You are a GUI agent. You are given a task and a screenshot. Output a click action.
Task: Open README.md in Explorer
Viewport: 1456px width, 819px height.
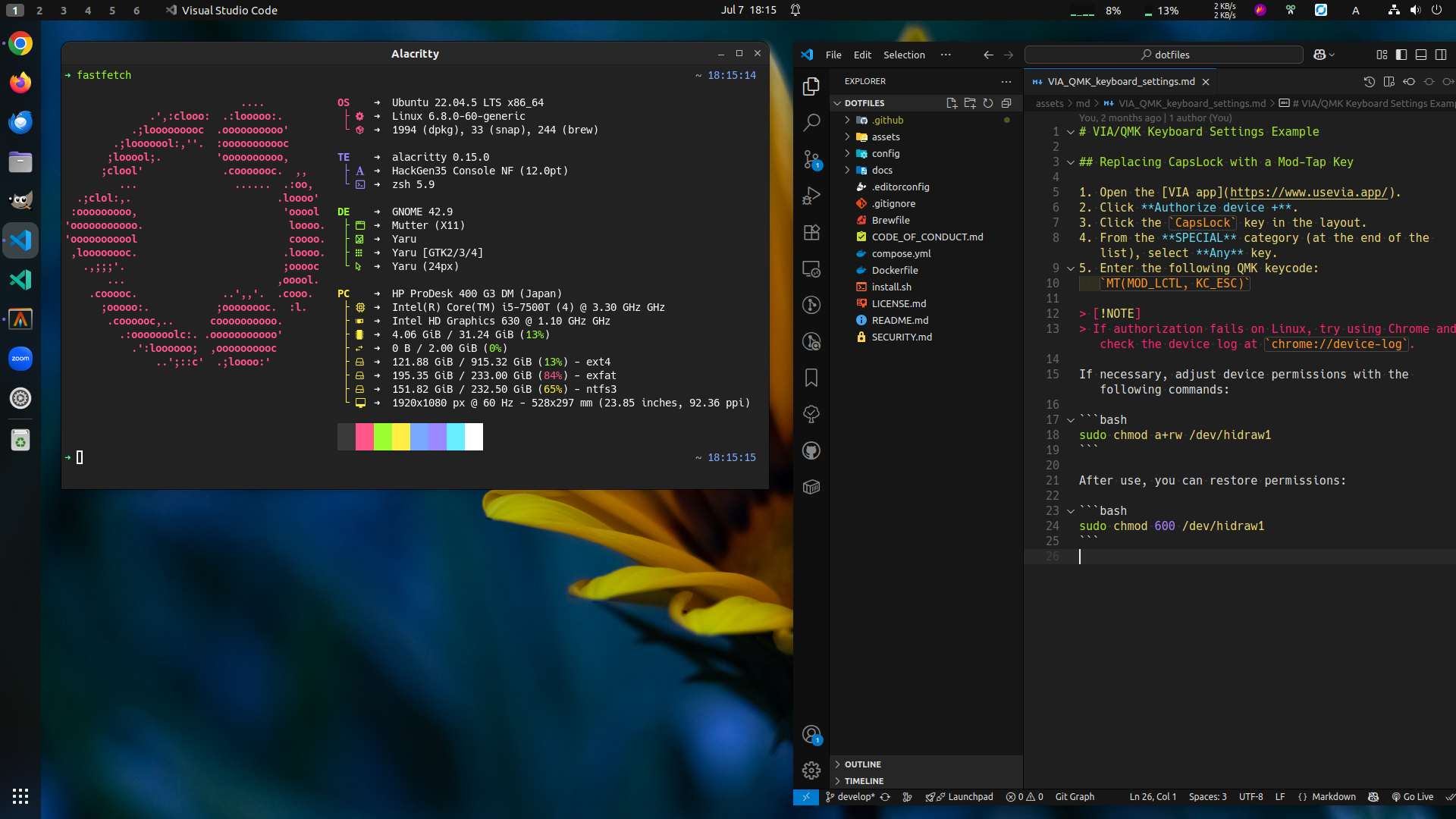(x=925, y=320)
